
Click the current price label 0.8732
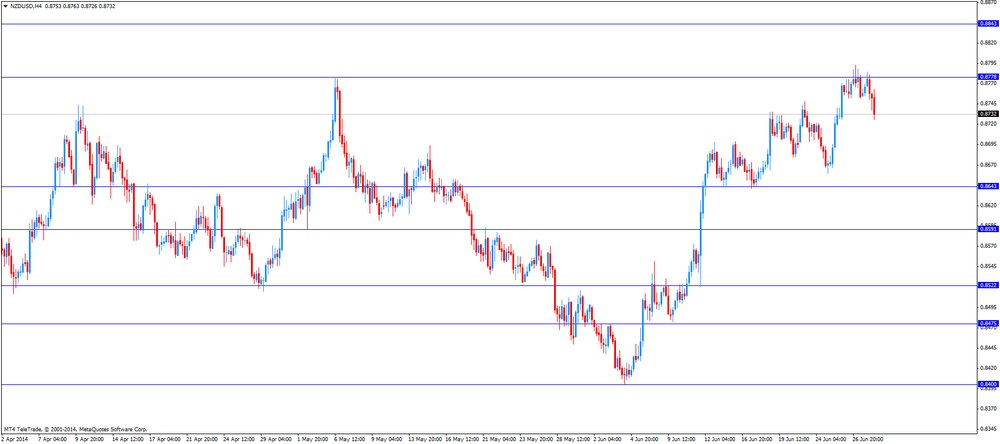pos(988,114)
